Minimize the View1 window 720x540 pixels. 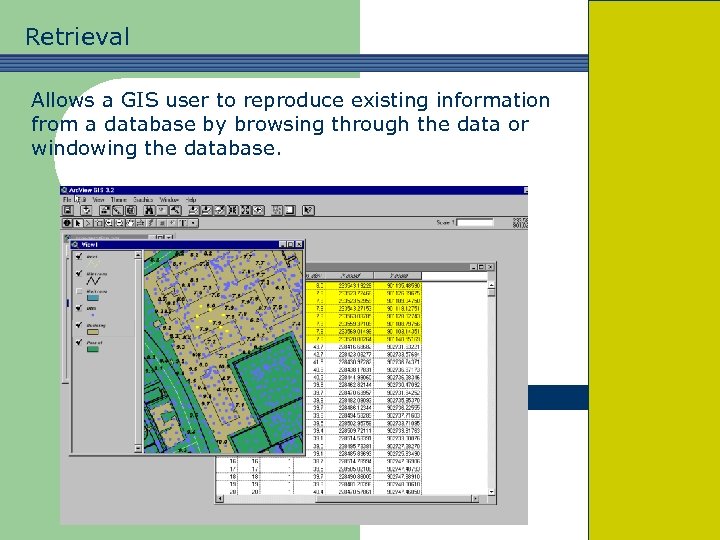coord(282,244)
